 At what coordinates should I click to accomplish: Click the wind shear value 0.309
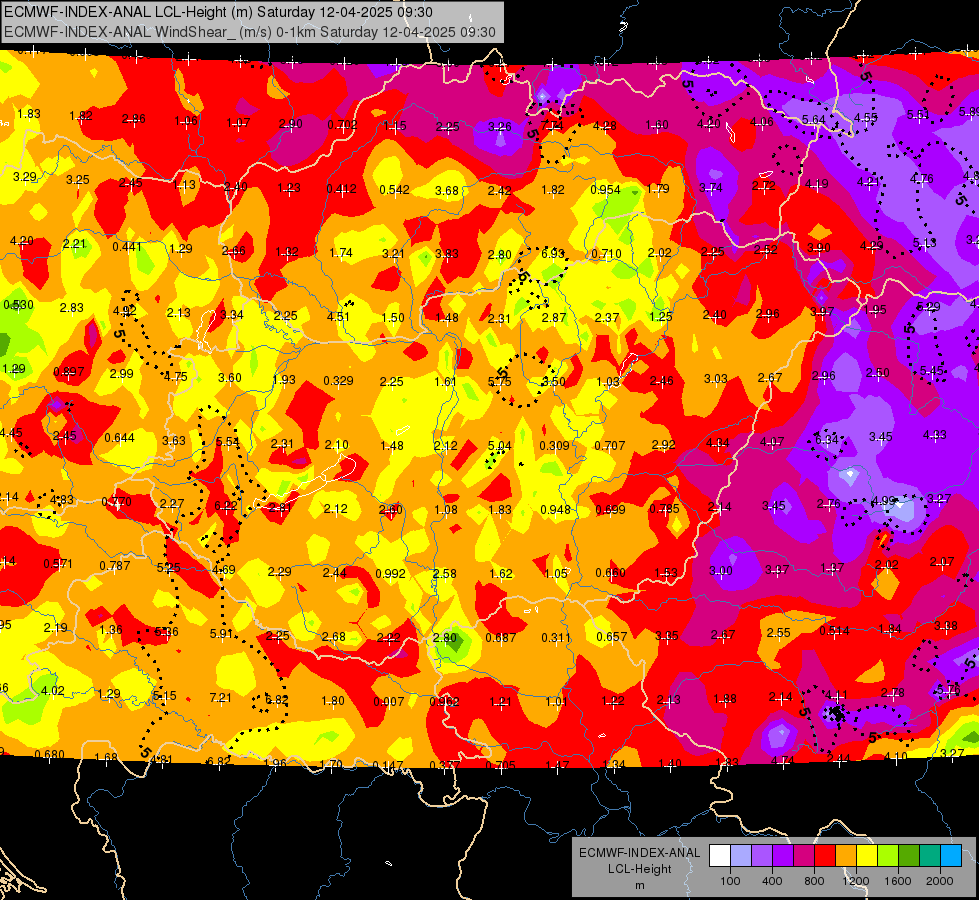pyautogui.click(x=554, y=445)
